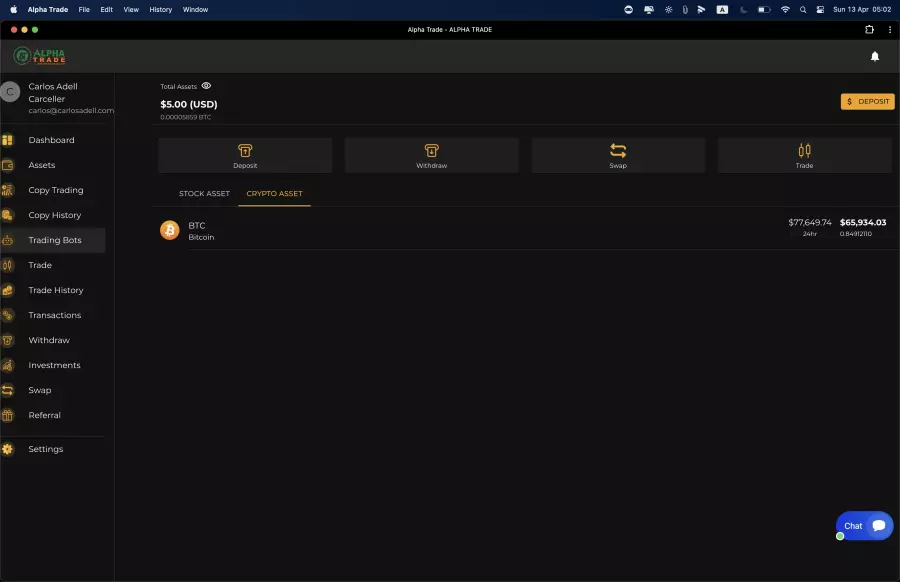The width and height of the screenshot is (900, 582).
Task: Click Swap arrows sidebar icon
Action: click(x=7, y=390)
